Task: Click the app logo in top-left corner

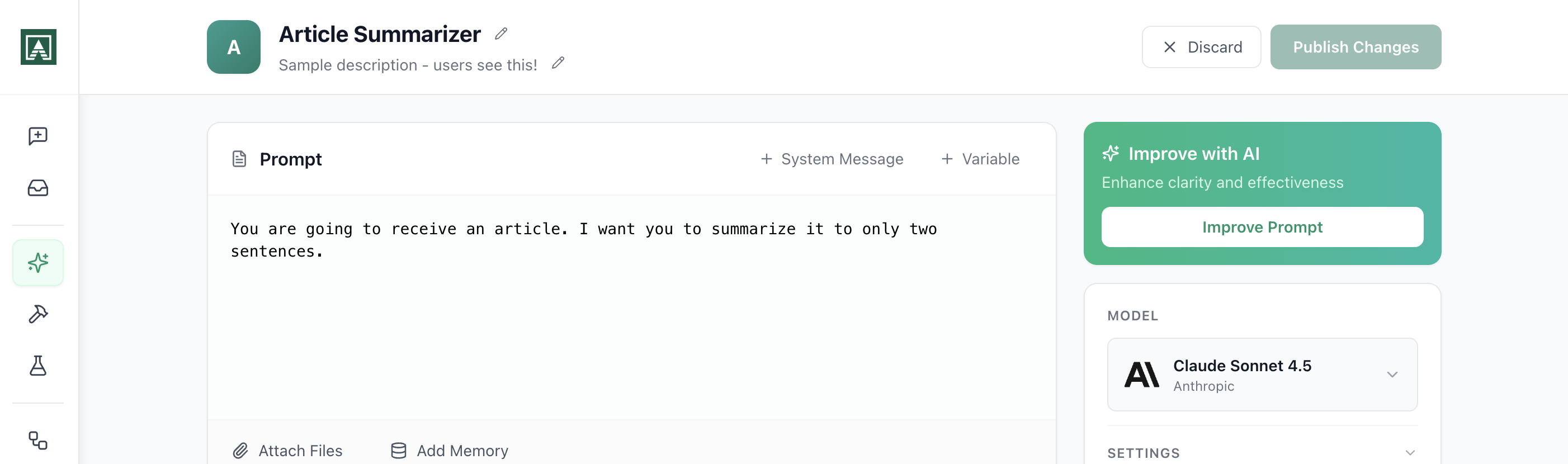Action: [x=39, y=46]
